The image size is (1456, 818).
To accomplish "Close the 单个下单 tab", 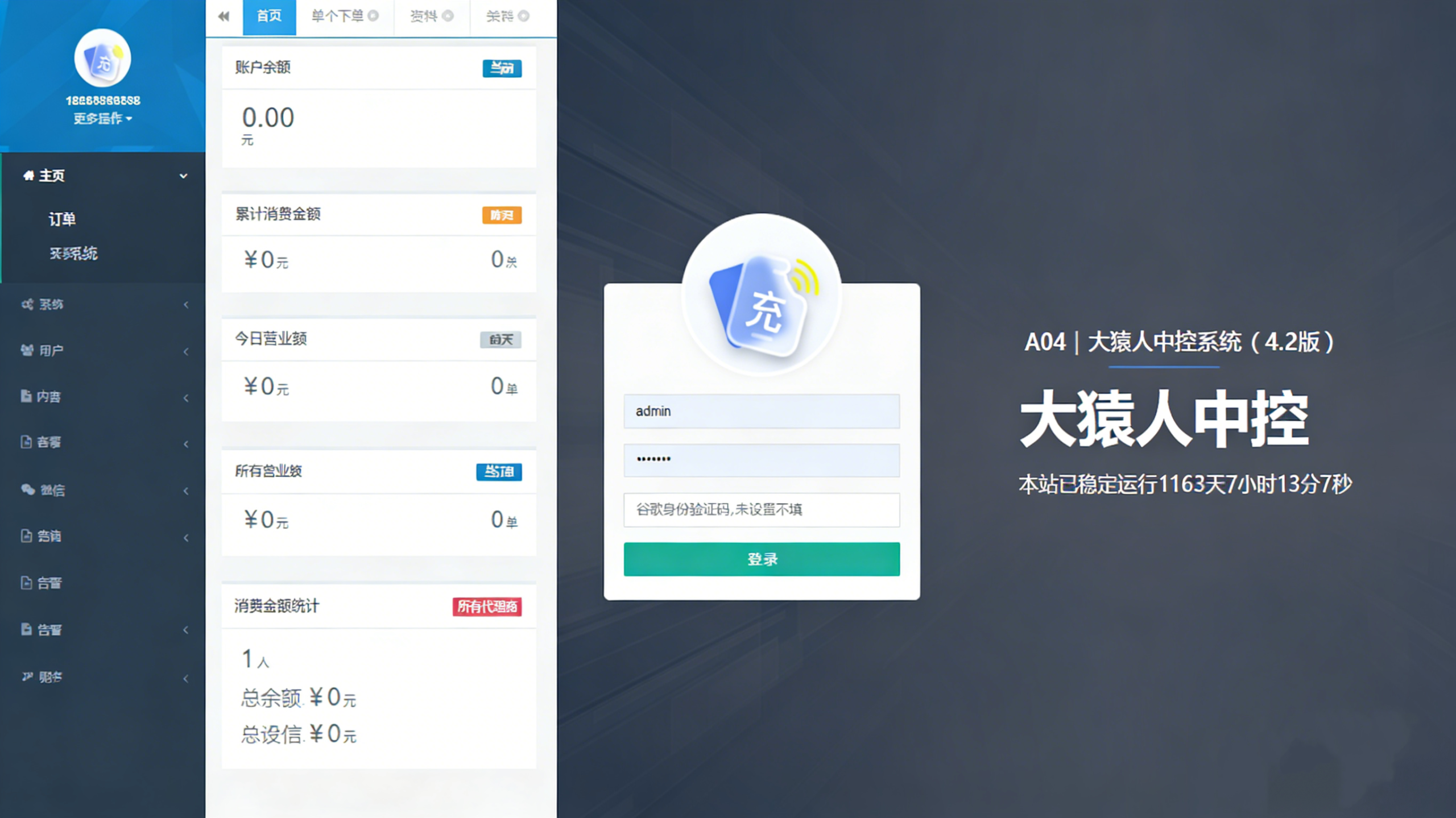I will point(373,16).
